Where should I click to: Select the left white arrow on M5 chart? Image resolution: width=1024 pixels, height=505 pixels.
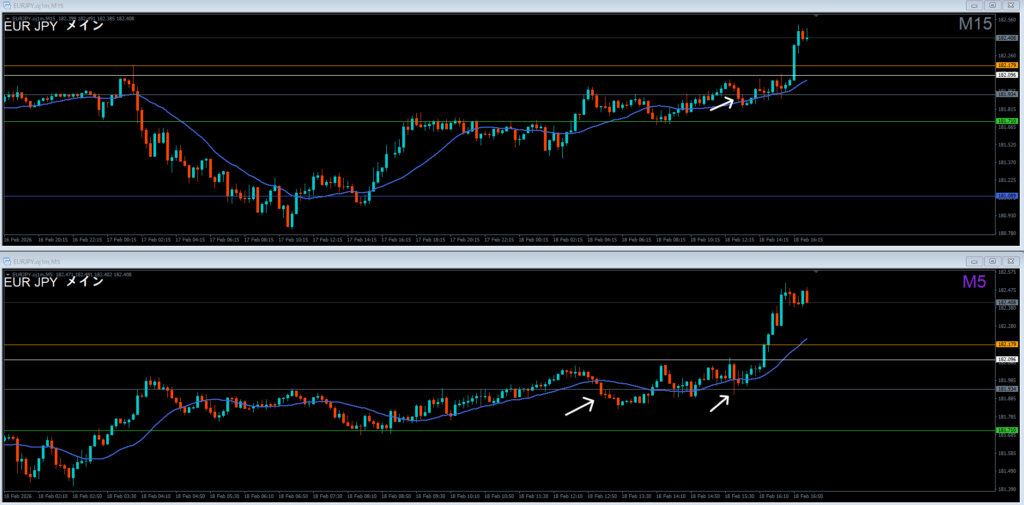pos(579,405)
